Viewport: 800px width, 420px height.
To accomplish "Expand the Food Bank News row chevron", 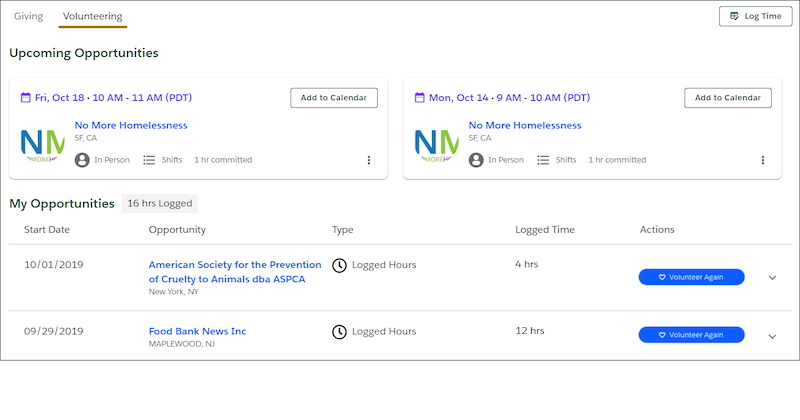I will (772, 336).
